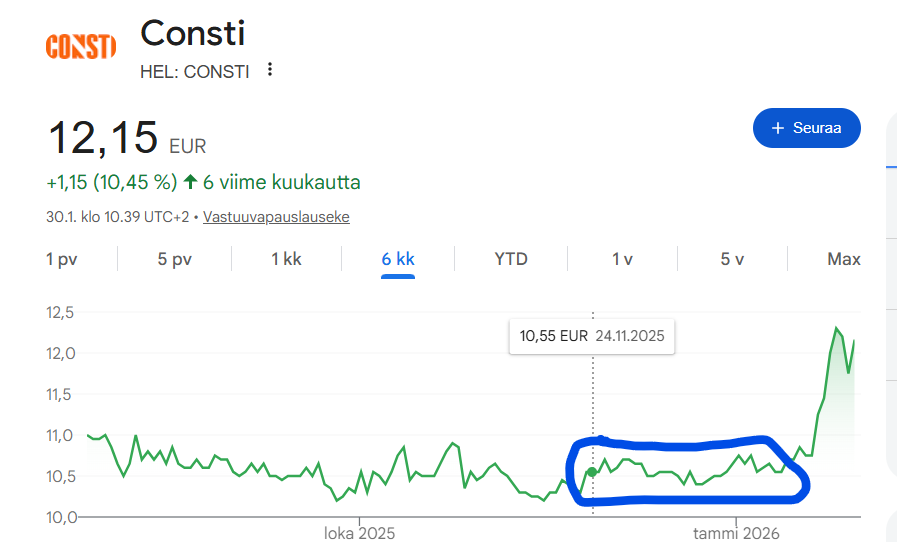Click the loka 2025 axis label
Screen dimensions: 897x542
coord(359,533)
